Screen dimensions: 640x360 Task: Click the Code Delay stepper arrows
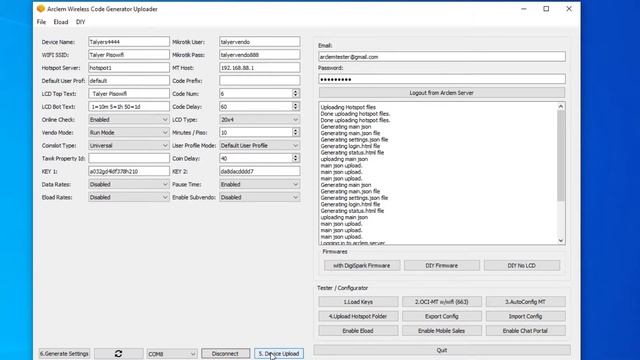click(295, 107)
